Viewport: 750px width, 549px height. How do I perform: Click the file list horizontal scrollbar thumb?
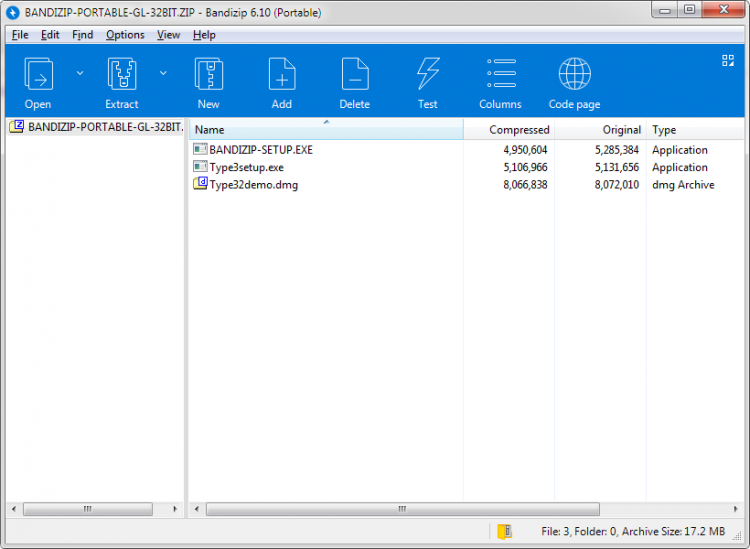[403, 509]
